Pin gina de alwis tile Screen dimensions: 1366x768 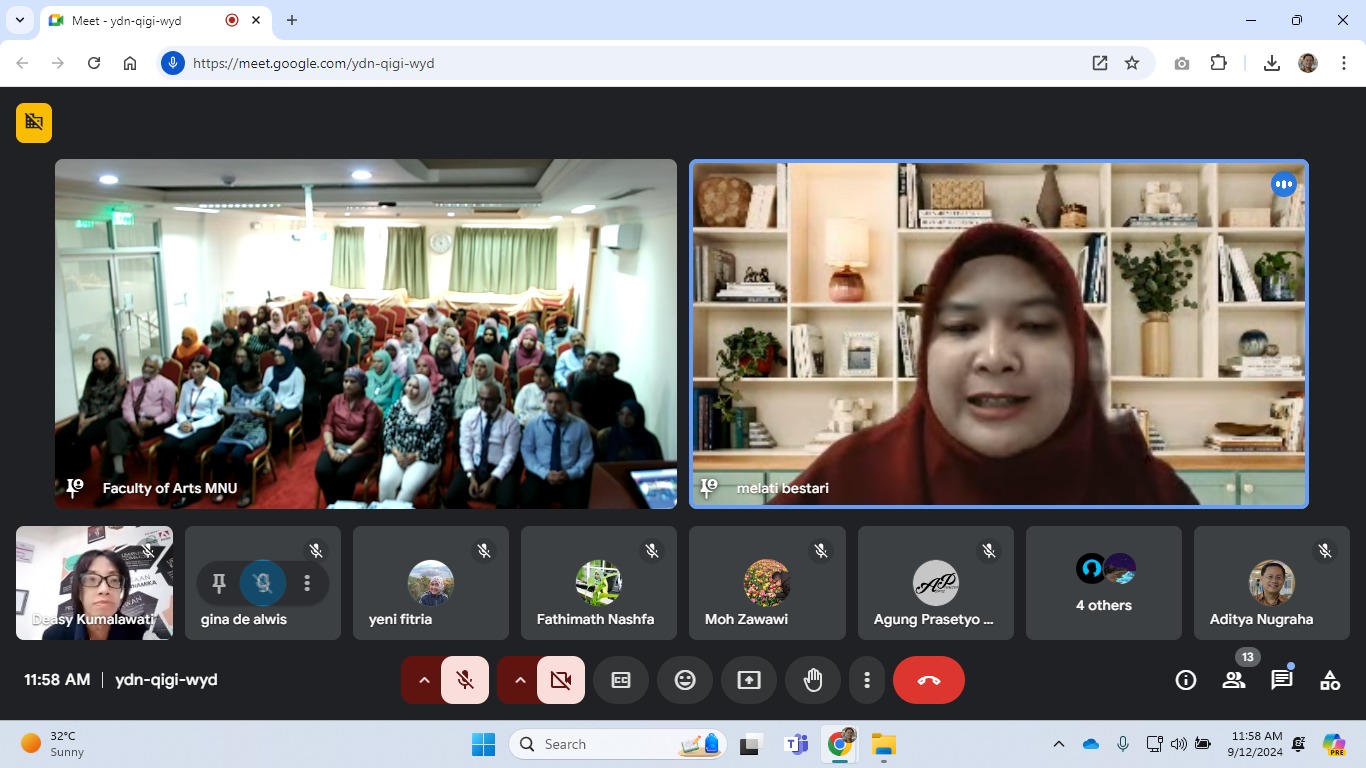click(x=219, y=583)
